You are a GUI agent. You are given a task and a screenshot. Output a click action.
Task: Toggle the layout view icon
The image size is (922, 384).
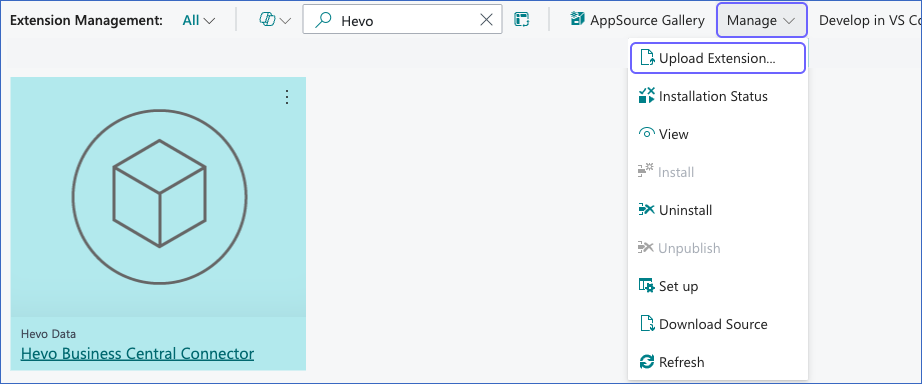(521, 20)
